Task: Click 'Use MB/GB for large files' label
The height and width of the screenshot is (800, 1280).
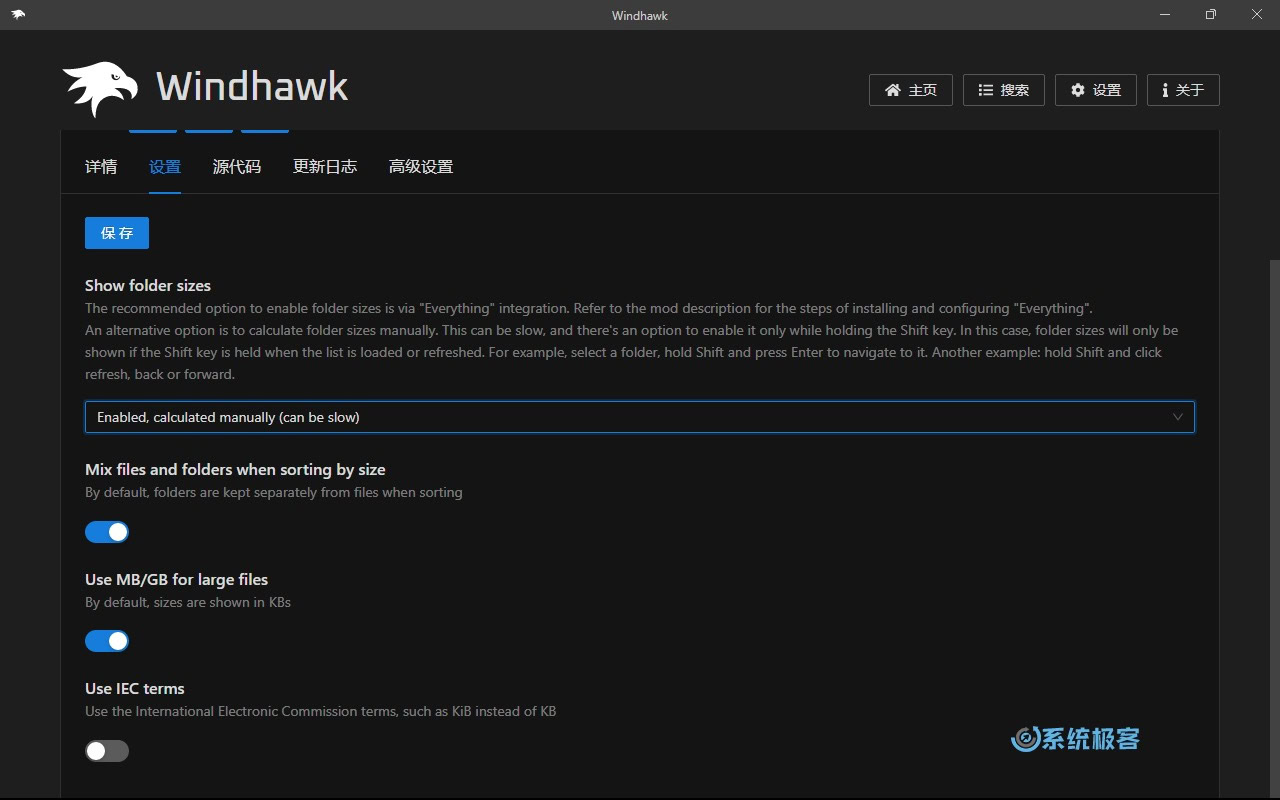Action: [x=176, y=580]
